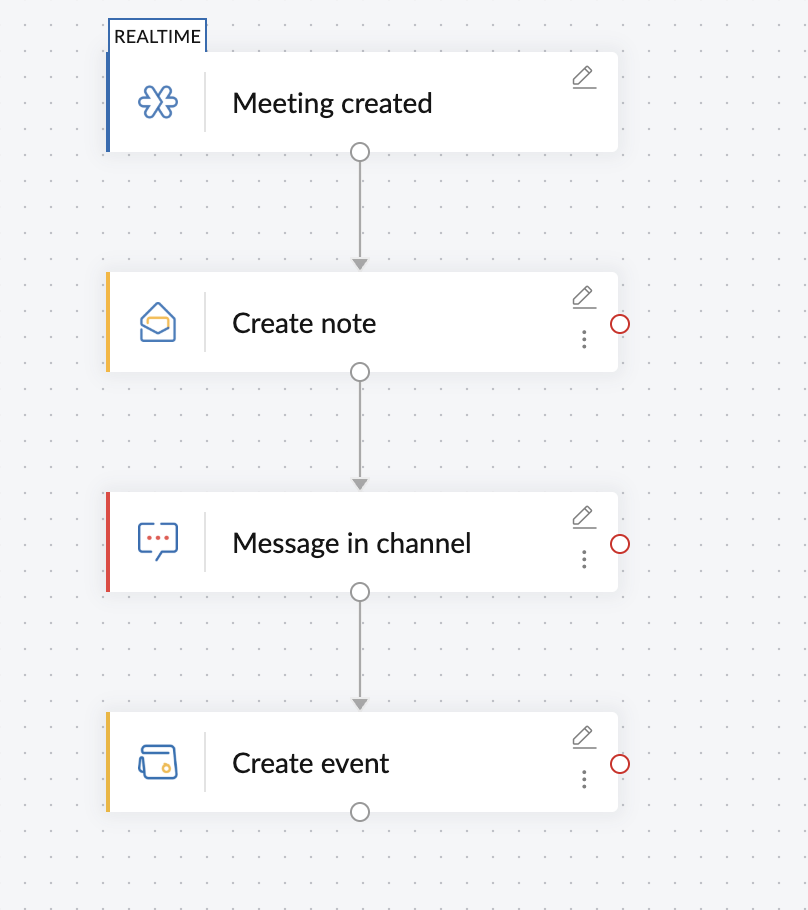Click output connector below Meeting created

[x=361, y=152]
